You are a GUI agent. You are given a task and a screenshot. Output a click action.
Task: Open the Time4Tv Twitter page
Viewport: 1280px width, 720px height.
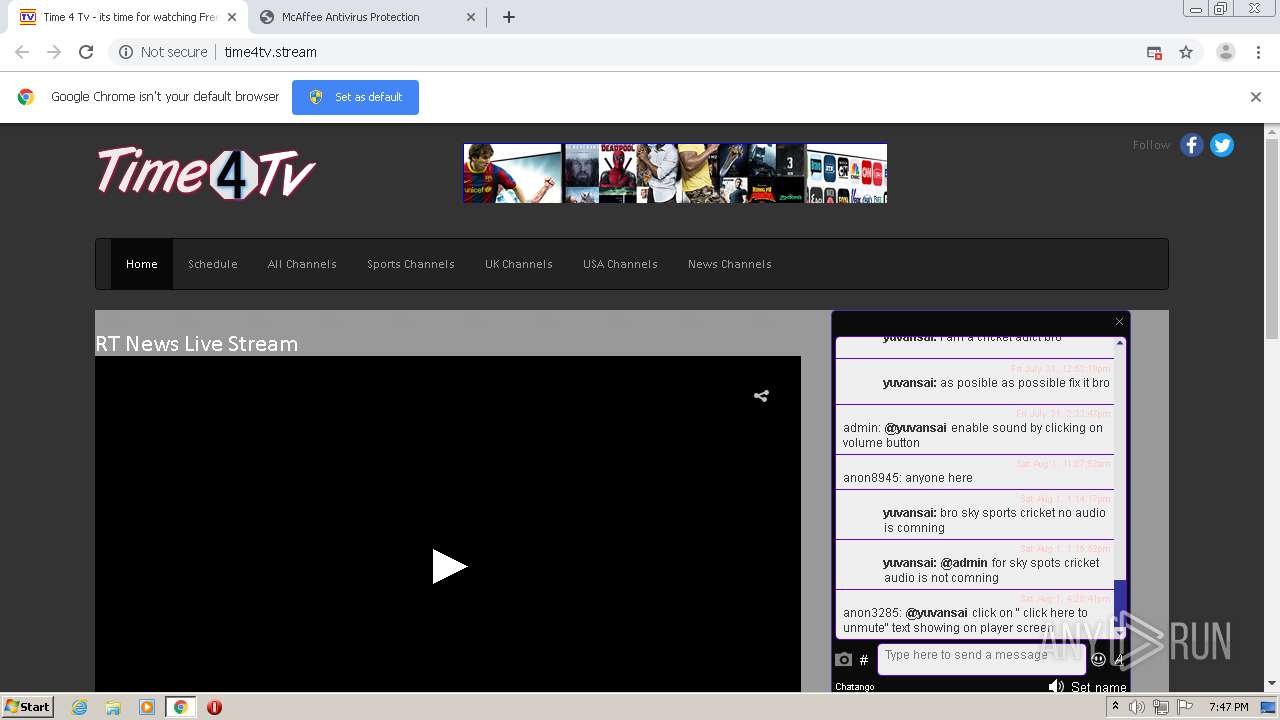tap(1222, 145)
